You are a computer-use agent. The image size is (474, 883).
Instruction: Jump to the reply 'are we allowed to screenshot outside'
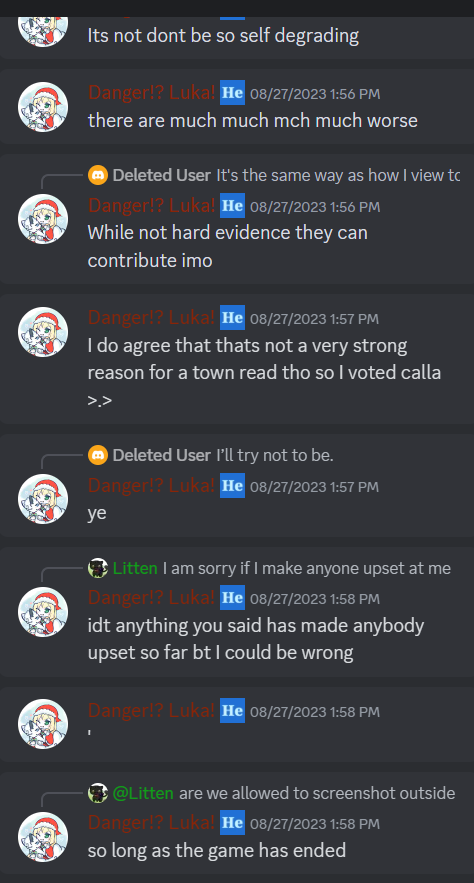(x=317, y=793)
